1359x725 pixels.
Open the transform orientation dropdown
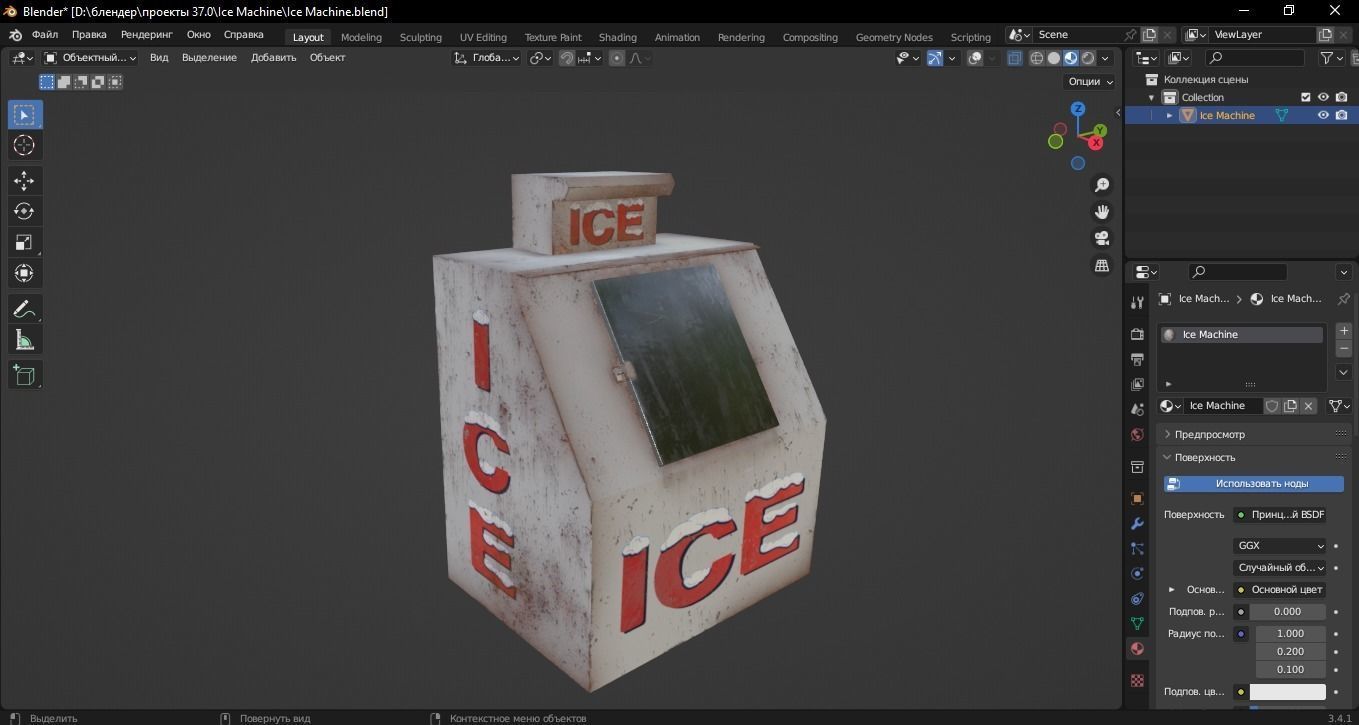tap(486, 58)
